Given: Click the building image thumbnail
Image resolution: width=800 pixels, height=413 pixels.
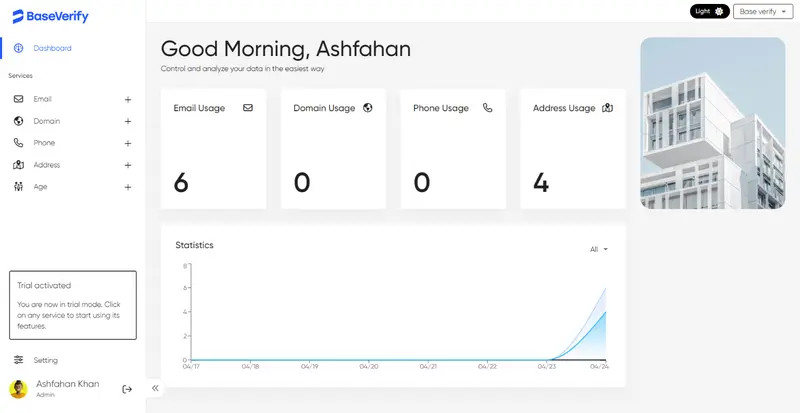Looking at the screenshot, I should (x=712, y=123).
